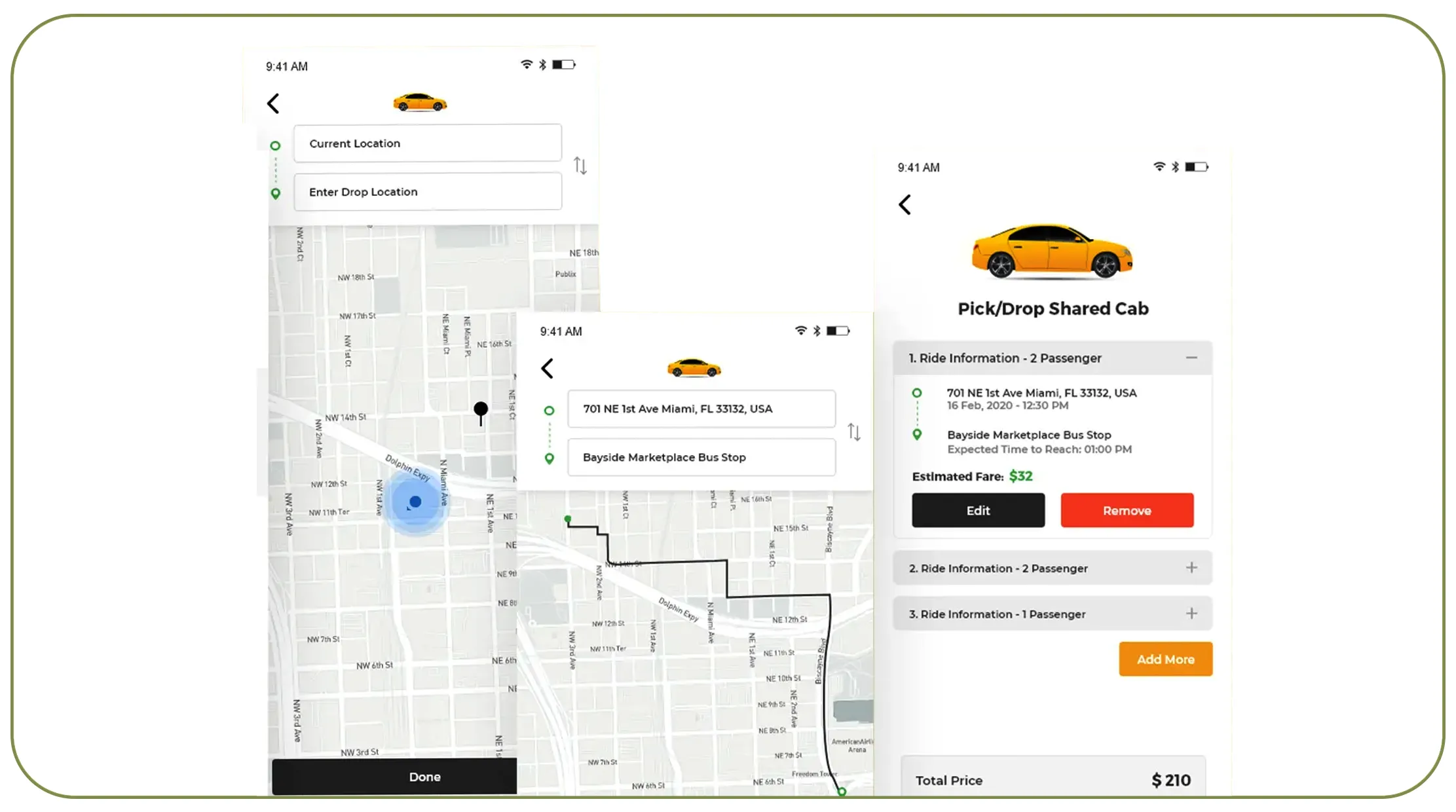This screenshot has height=812, width=1456.
Task: Click the Publix label on left map
Action: [565, 274]
